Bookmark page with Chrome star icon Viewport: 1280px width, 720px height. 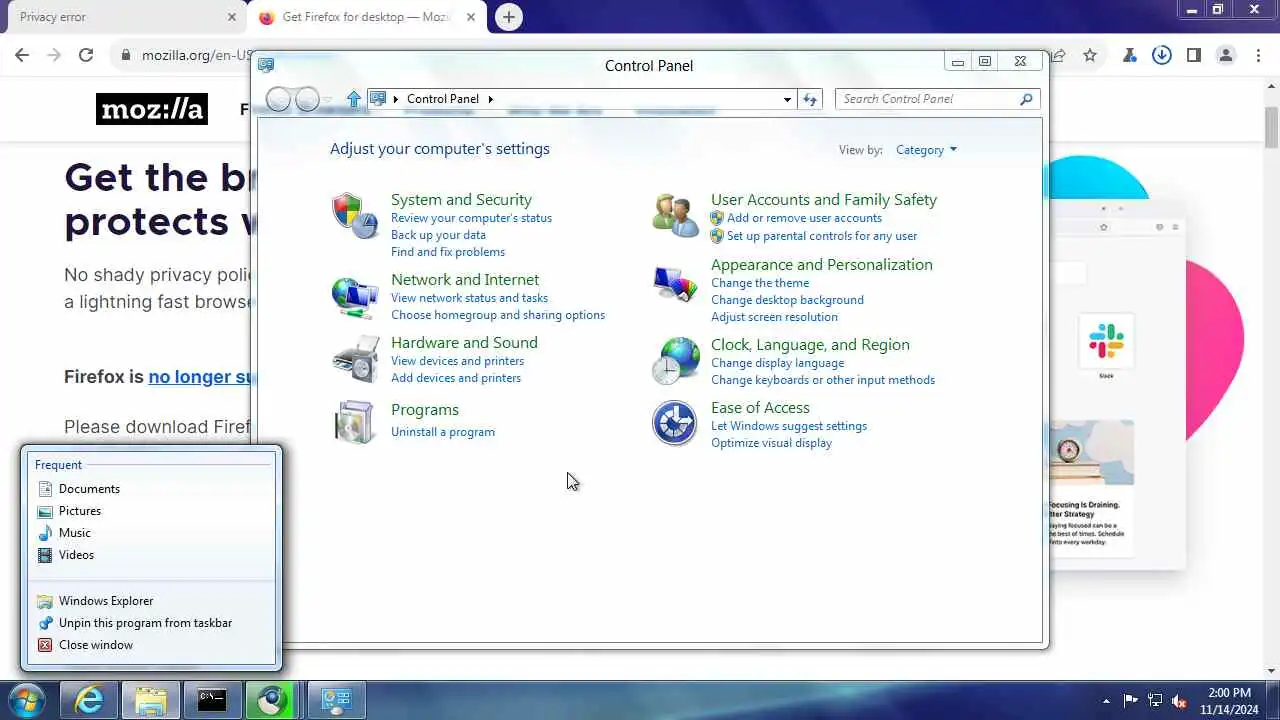pyautogui.click(x=1090, y=56)
